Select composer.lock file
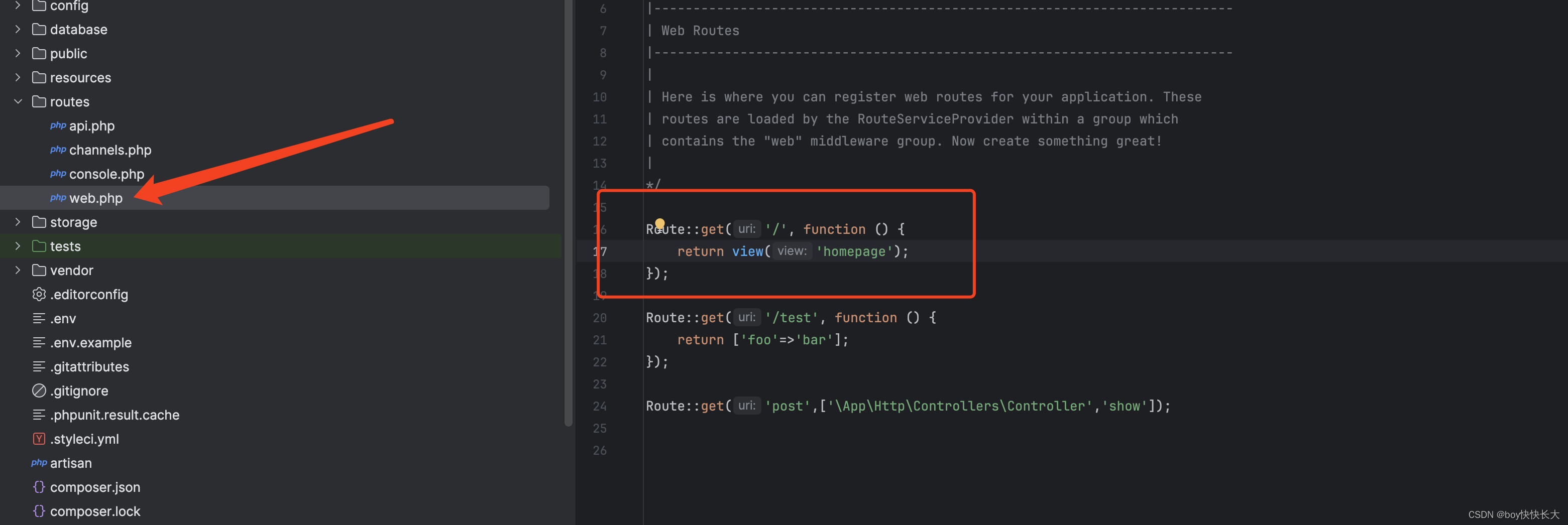The image size is (1568, 525). click(x=95, y=511)
